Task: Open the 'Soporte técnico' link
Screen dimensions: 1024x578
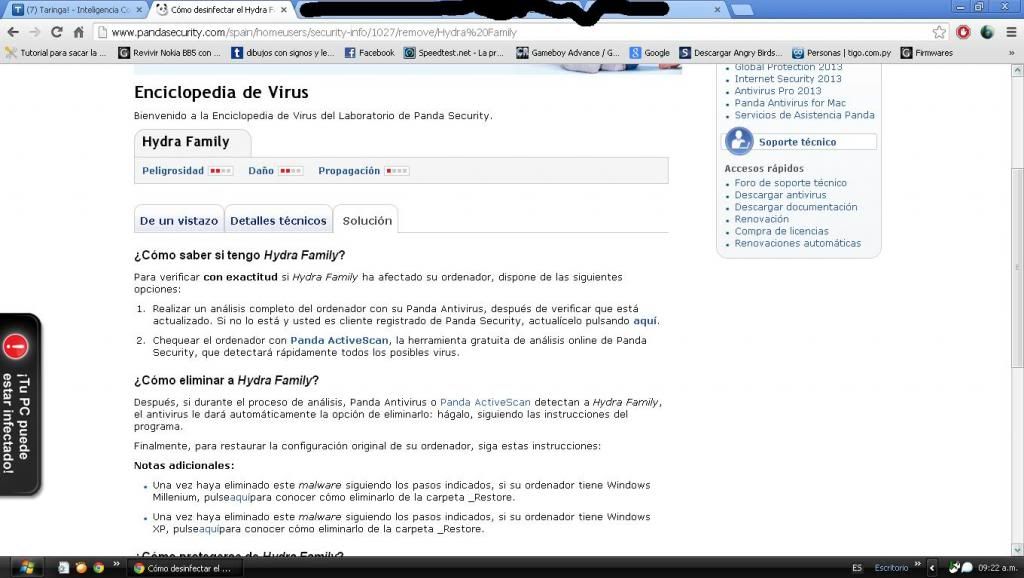Action: pyautogui.click(x=797, y=142)
